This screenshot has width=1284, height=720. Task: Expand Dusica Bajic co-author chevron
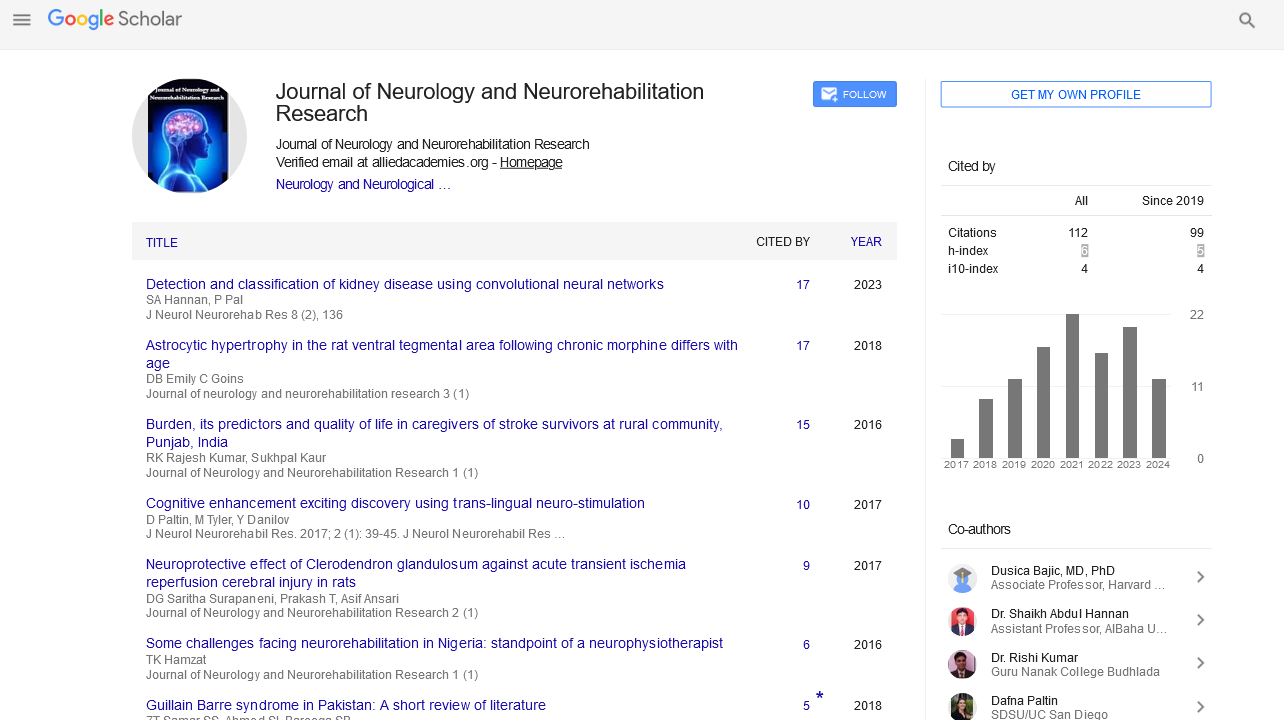pyautogui.click(x=1200, y=577)
